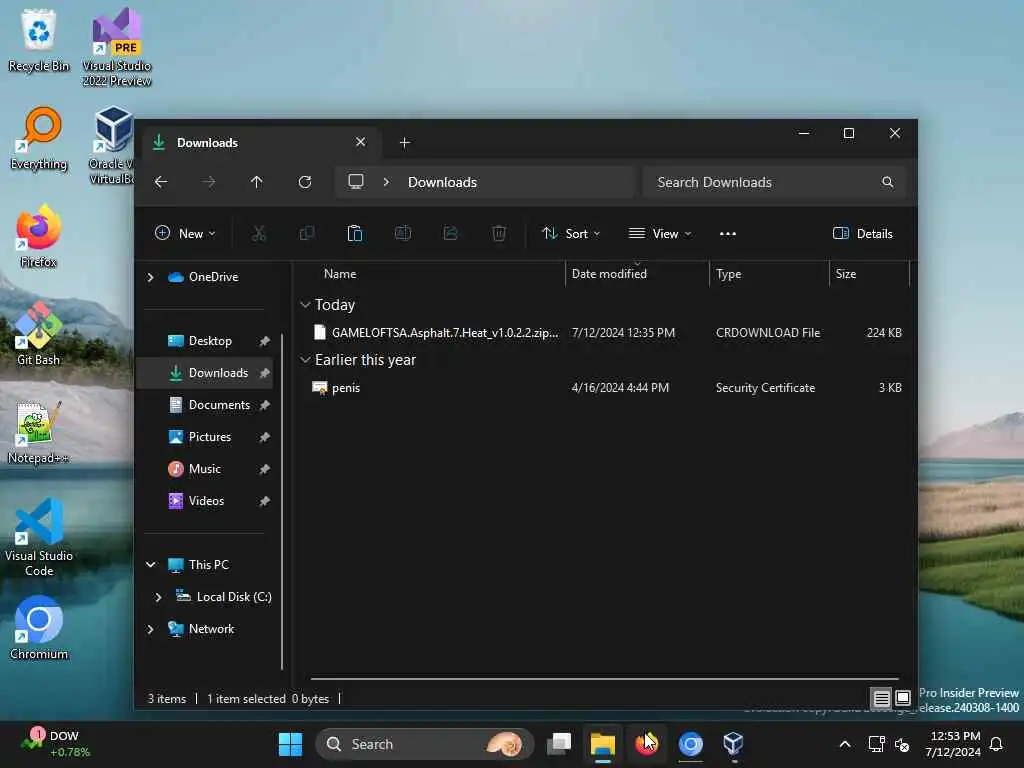Click Chromium icon on the taskbar
1024x768 pixels.
[x=690, y=744]
